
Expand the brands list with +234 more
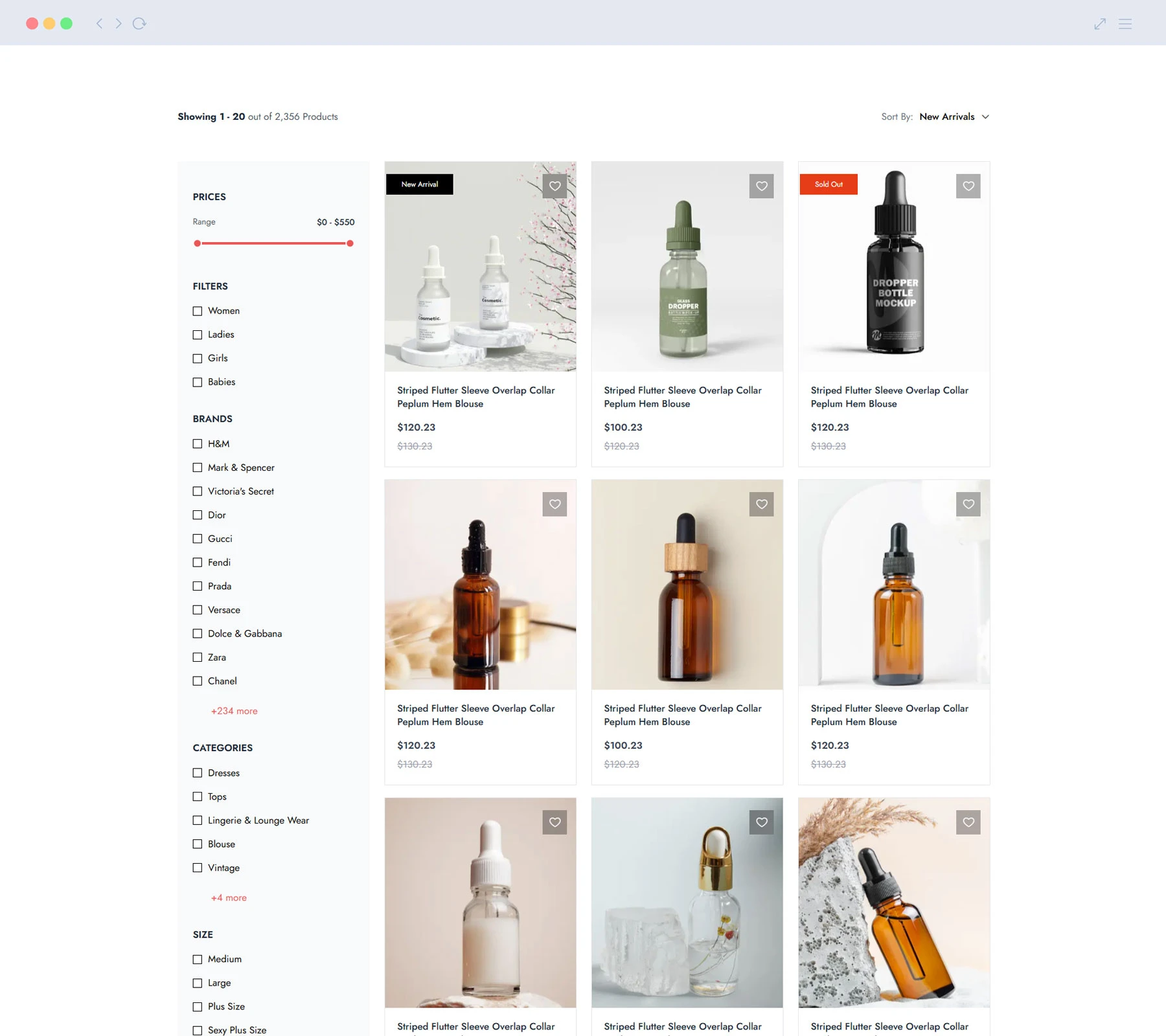233,710
